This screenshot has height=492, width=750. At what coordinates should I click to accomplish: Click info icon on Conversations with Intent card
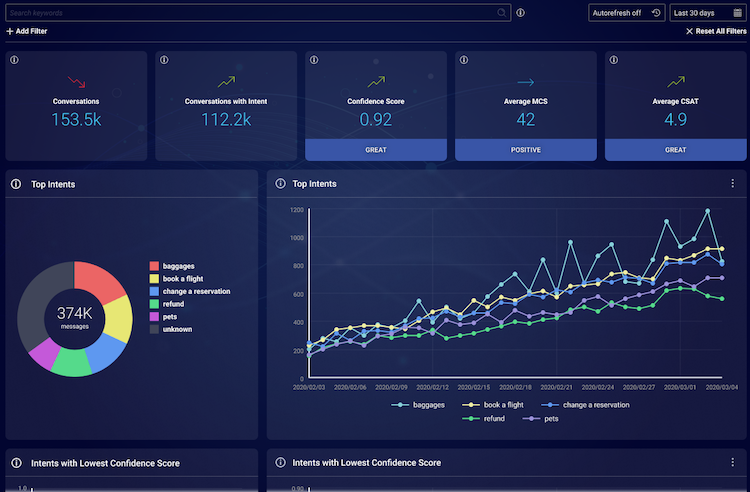164,60
